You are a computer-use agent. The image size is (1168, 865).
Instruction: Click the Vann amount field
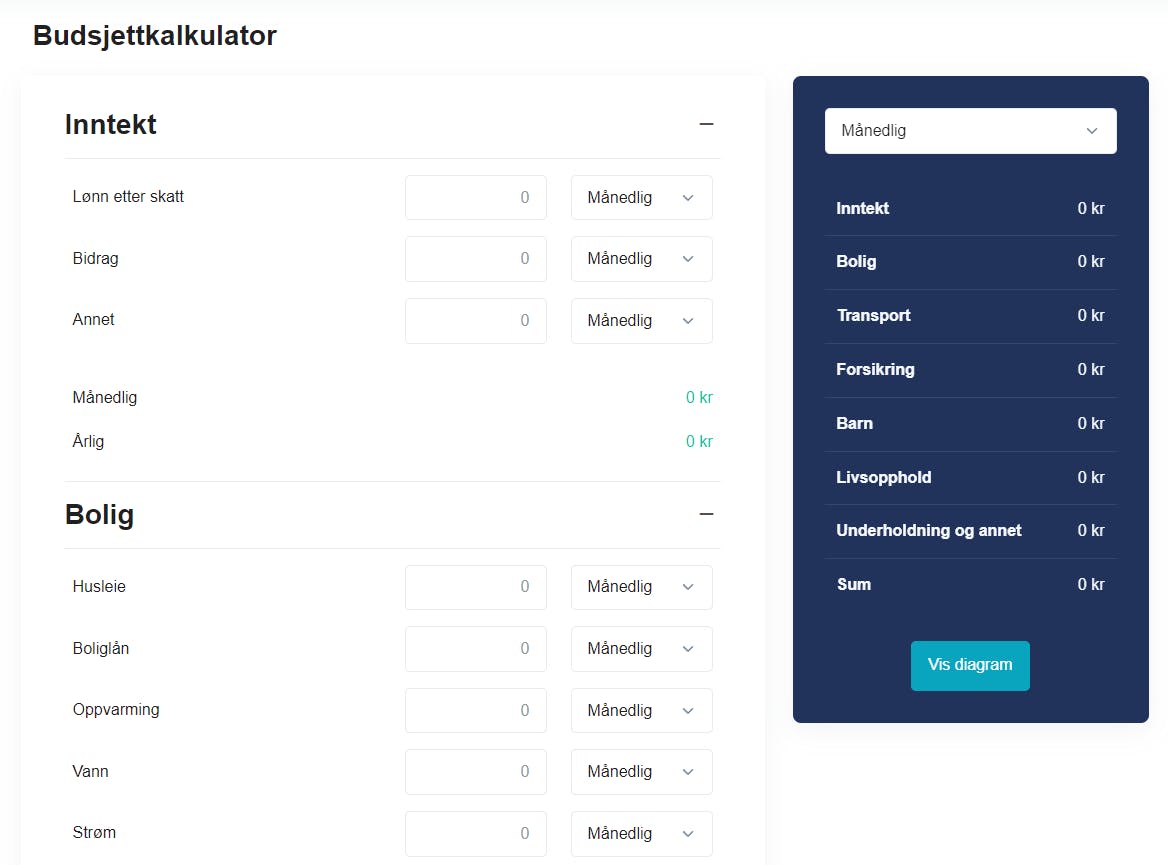click(x=476, y=771)
